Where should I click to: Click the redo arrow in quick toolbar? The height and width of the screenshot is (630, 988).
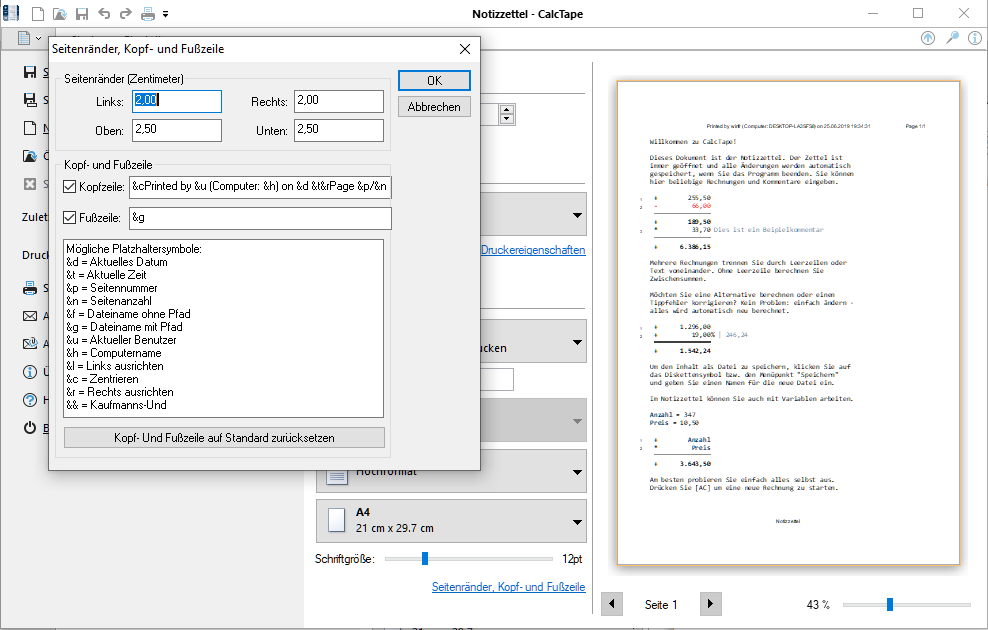(x=125, y=14)
